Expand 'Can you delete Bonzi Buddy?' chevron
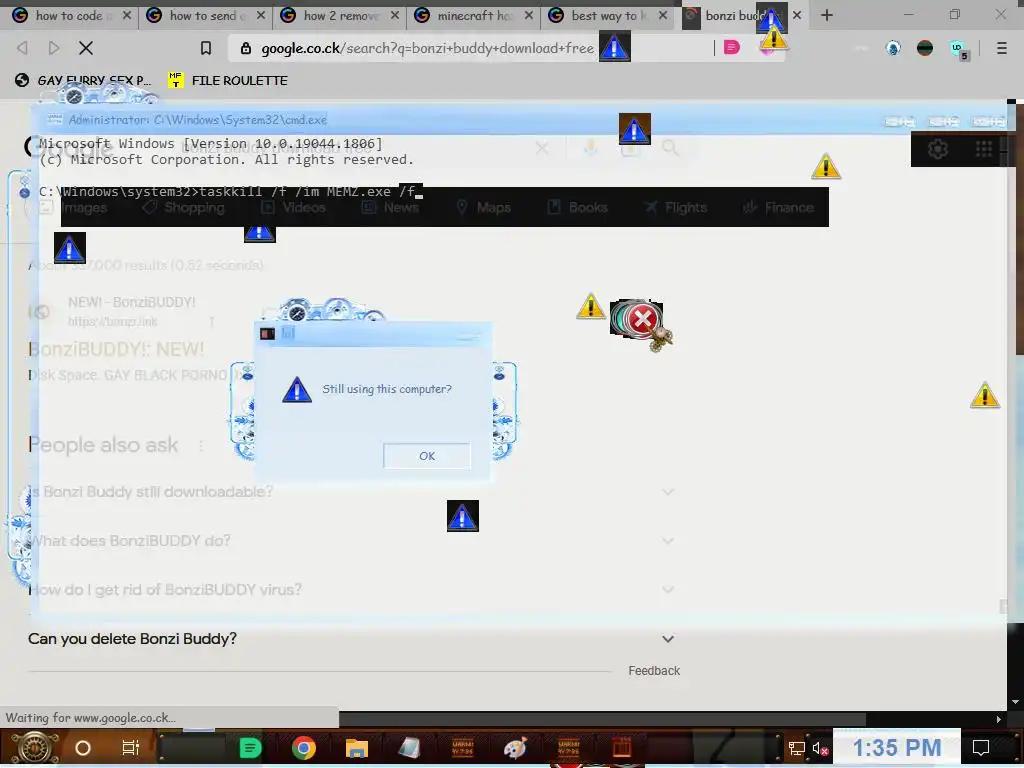 667,639
